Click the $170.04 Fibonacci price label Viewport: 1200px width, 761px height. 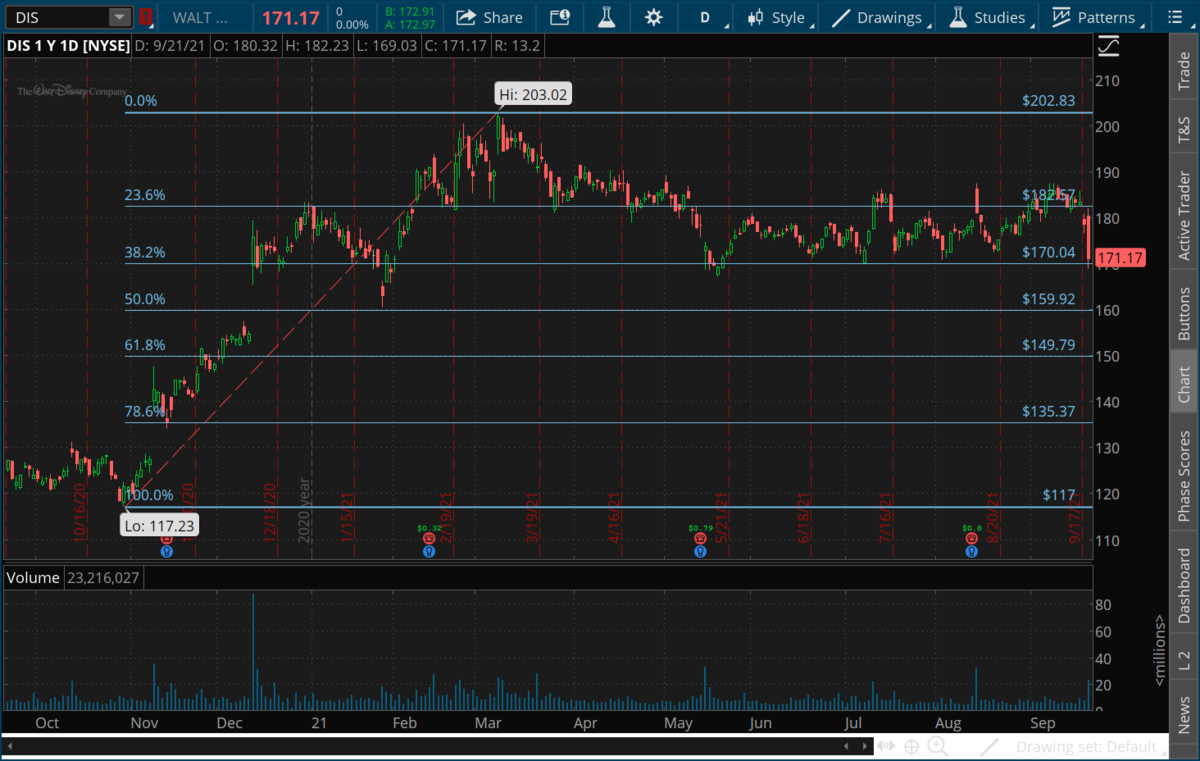point(1048,253)
